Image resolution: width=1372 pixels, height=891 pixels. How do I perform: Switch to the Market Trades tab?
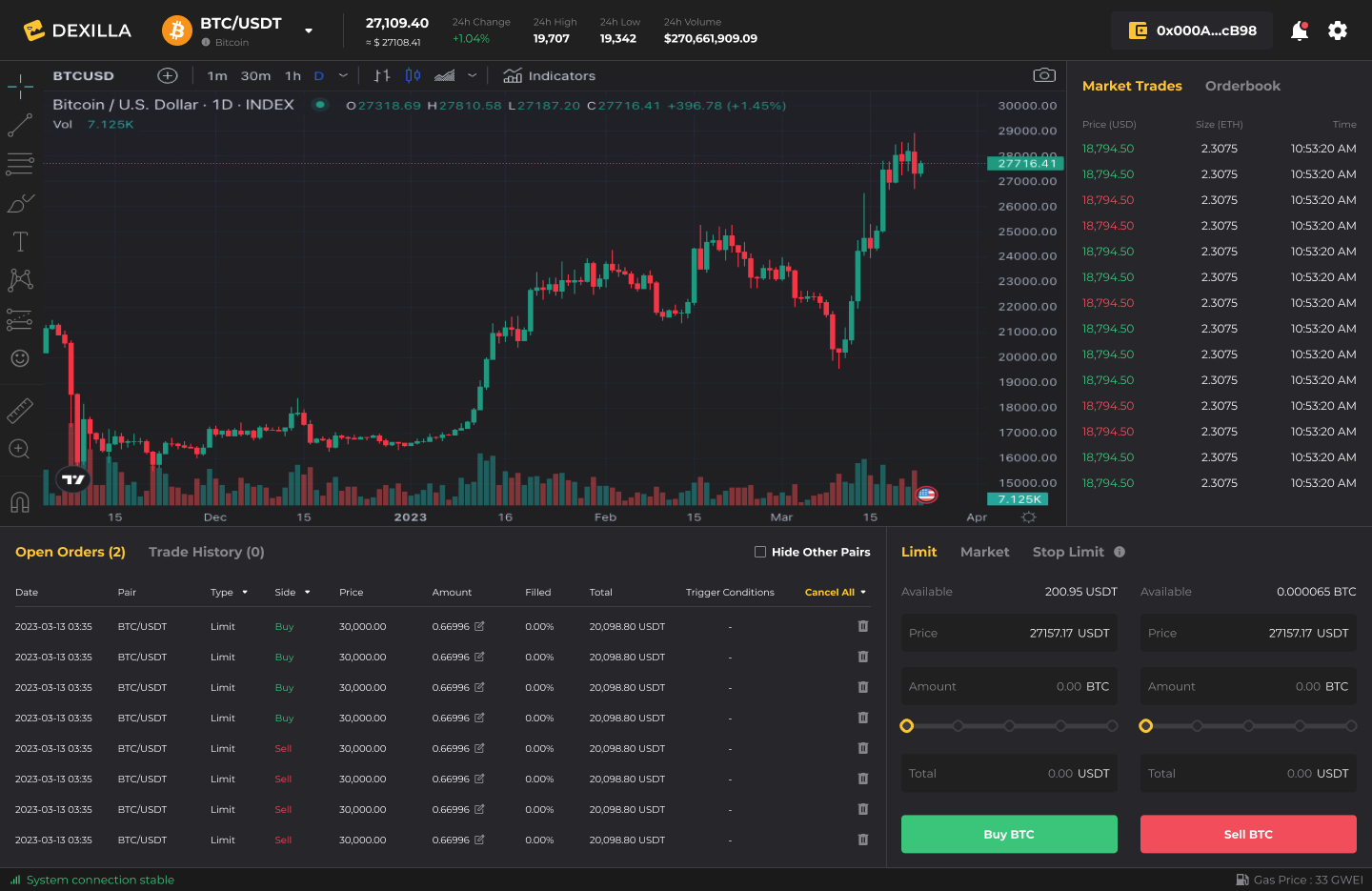[x=1132, y=86]
